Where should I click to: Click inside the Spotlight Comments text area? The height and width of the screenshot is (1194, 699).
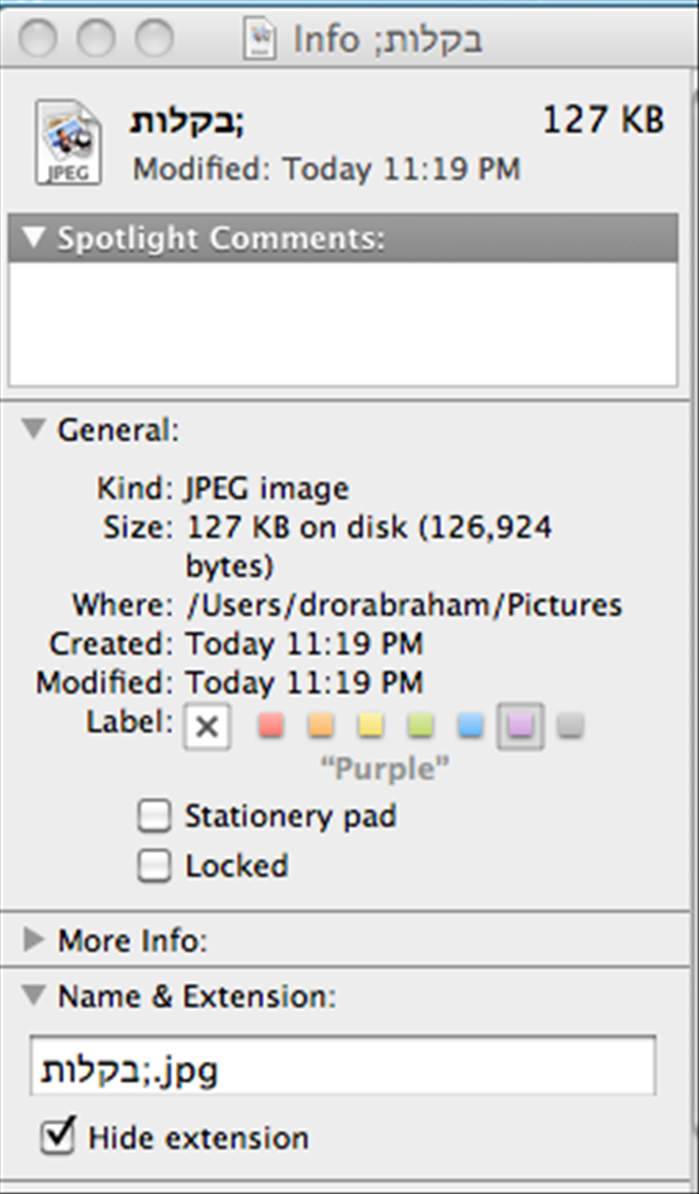click(343, 324)
